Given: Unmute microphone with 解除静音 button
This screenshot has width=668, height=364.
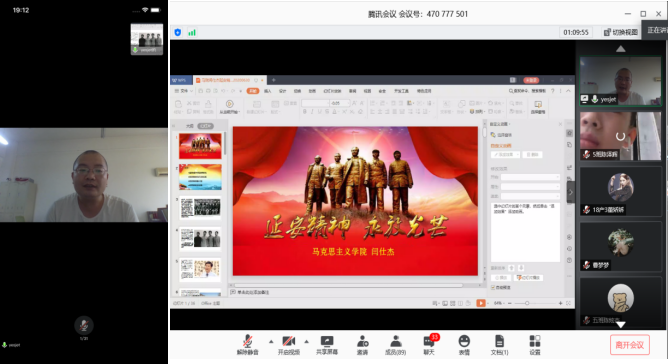Looking at the screenshot, I should [x=248, y=345].
